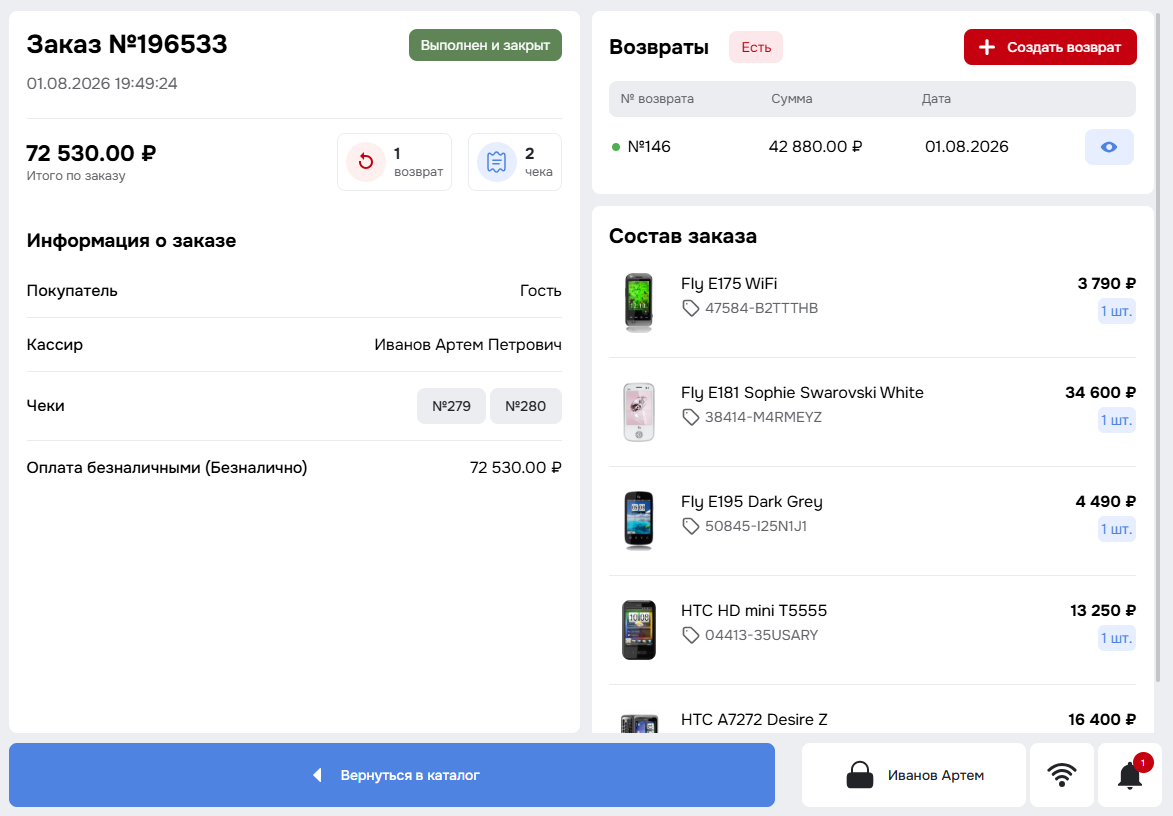View return №146 details via eye icon
Viewport: 1173px width, 816px height.
[x=1109, y=147]
